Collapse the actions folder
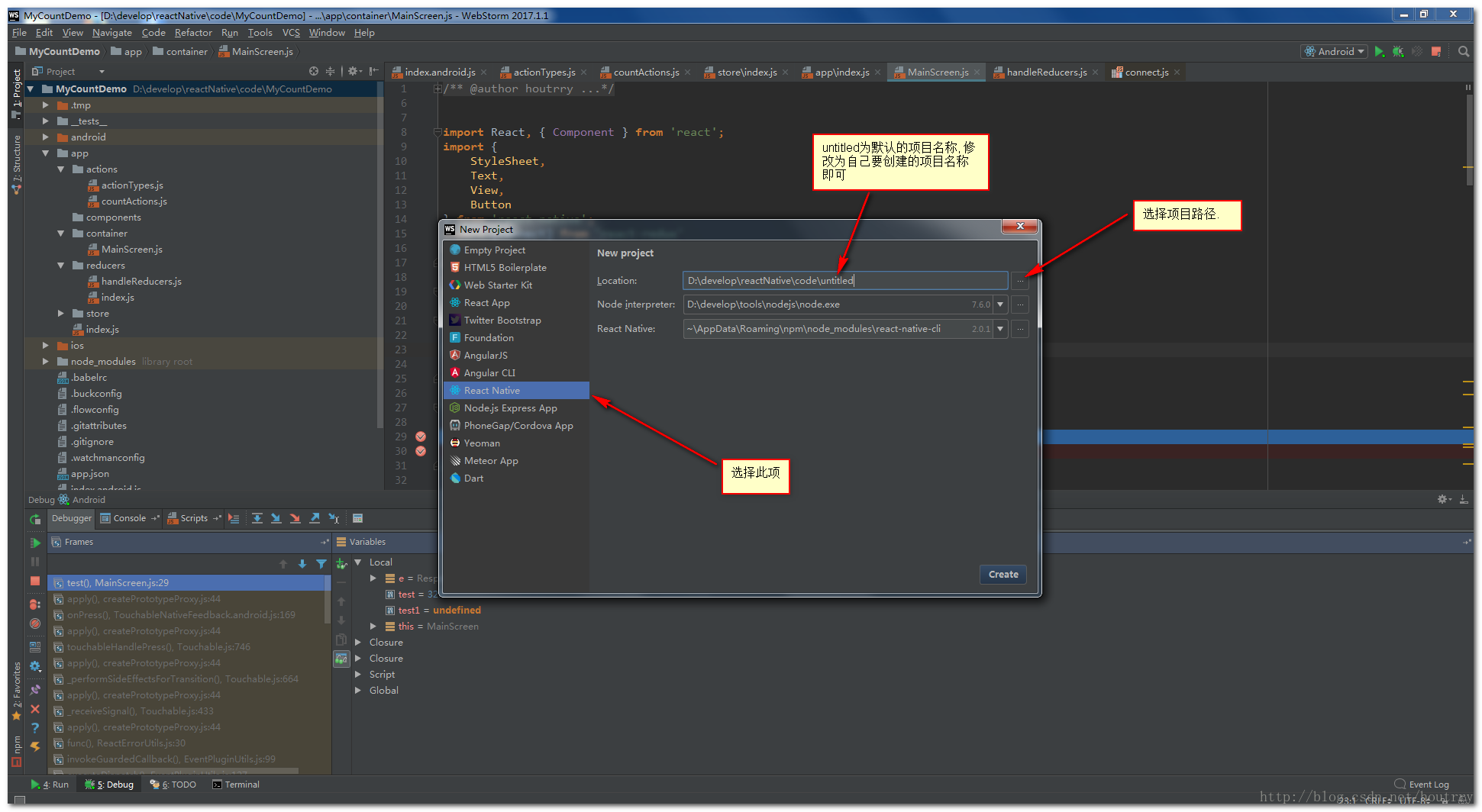The width and height of the screenshot is (1482, 812). tap(61, 169)
